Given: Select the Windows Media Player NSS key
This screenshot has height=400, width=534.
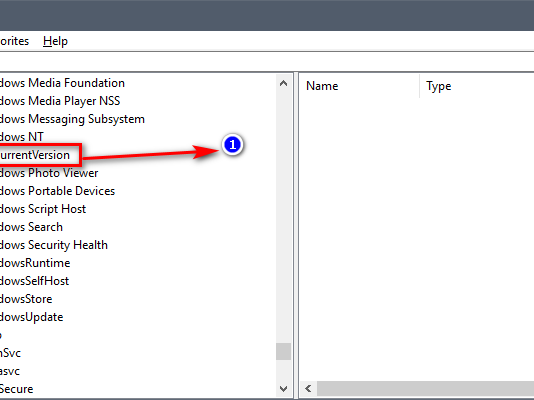Looking at the screenshot, I should [x=60, y=101].
